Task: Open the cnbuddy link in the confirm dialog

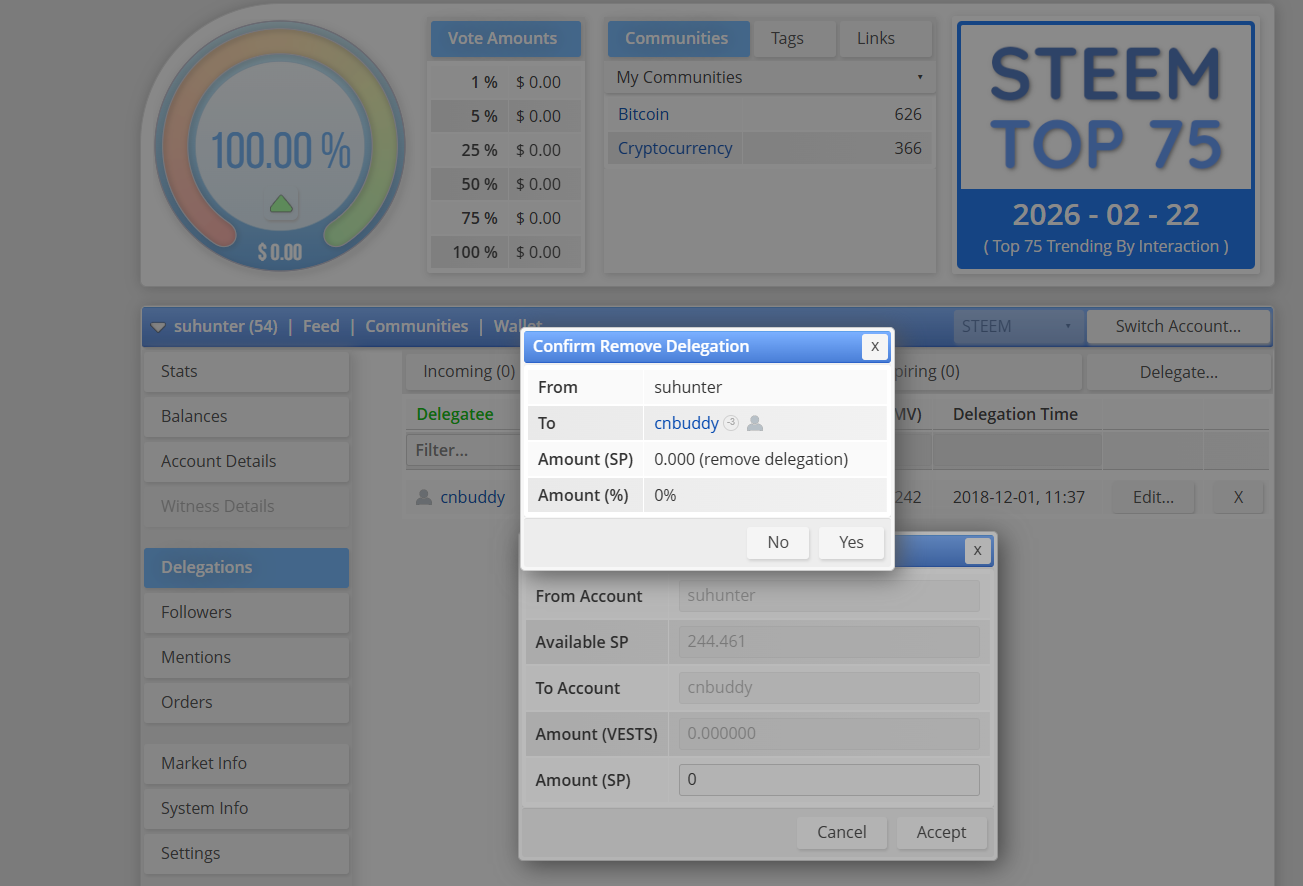Action: (686, 423)
